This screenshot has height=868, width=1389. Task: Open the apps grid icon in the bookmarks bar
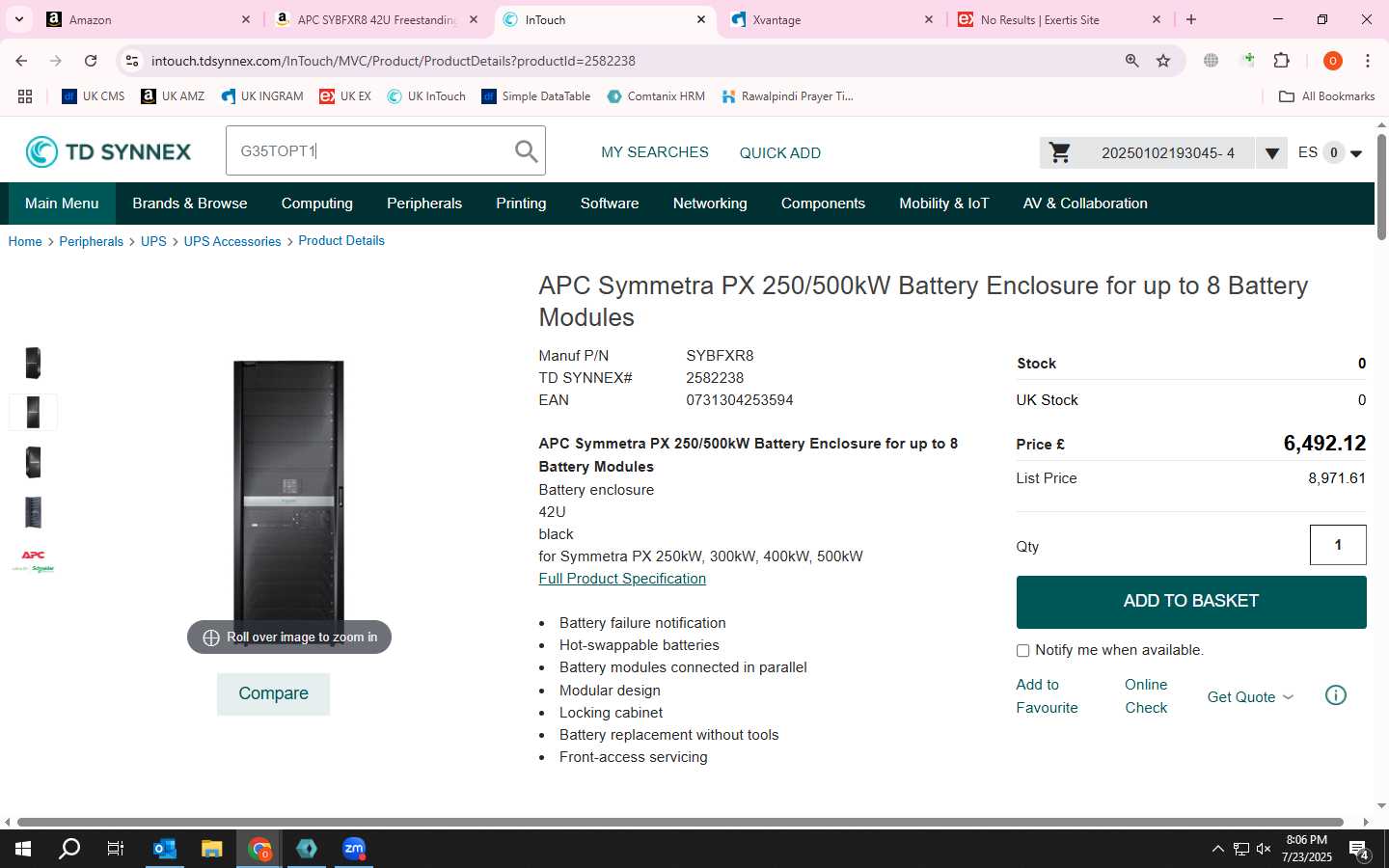[25, 96]
